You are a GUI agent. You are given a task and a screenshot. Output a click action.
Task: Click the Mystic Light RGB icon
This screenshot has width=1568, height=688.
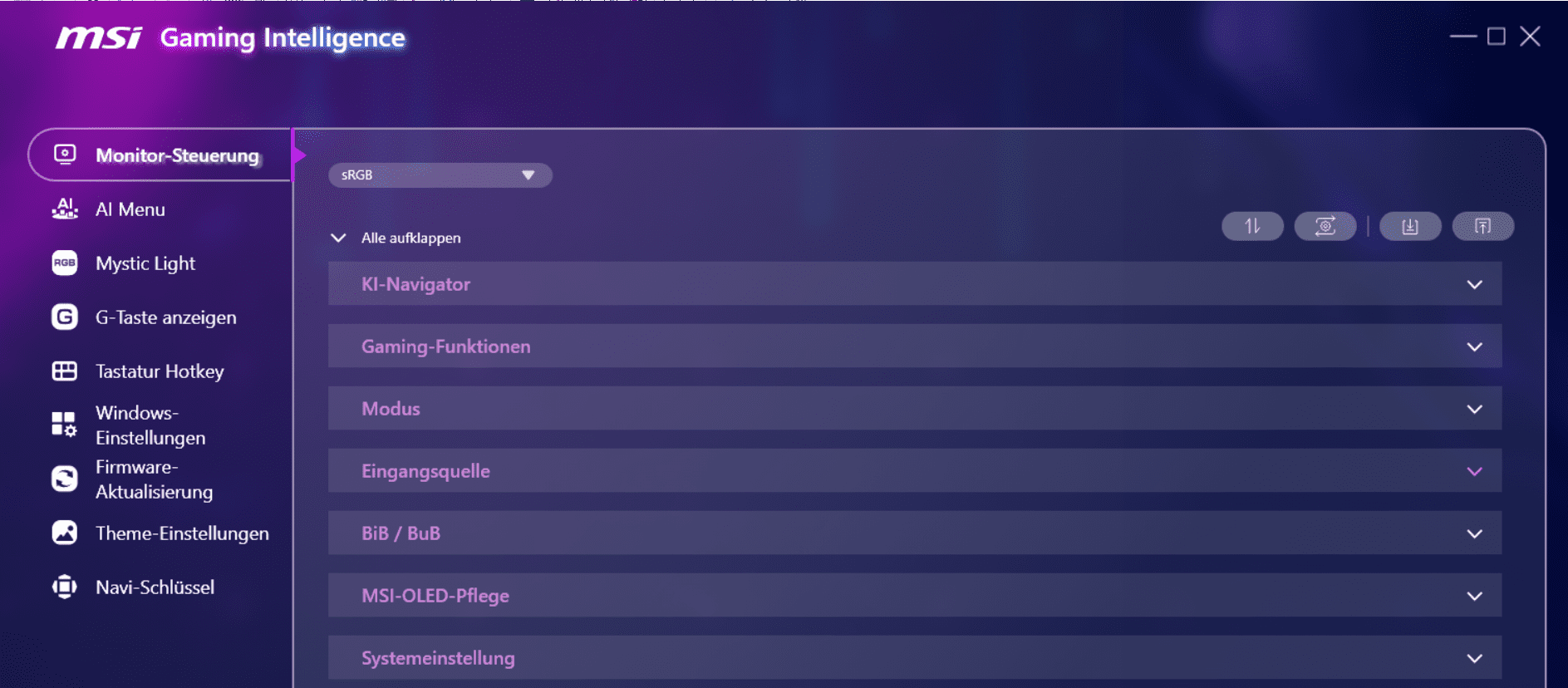[65, 263]
